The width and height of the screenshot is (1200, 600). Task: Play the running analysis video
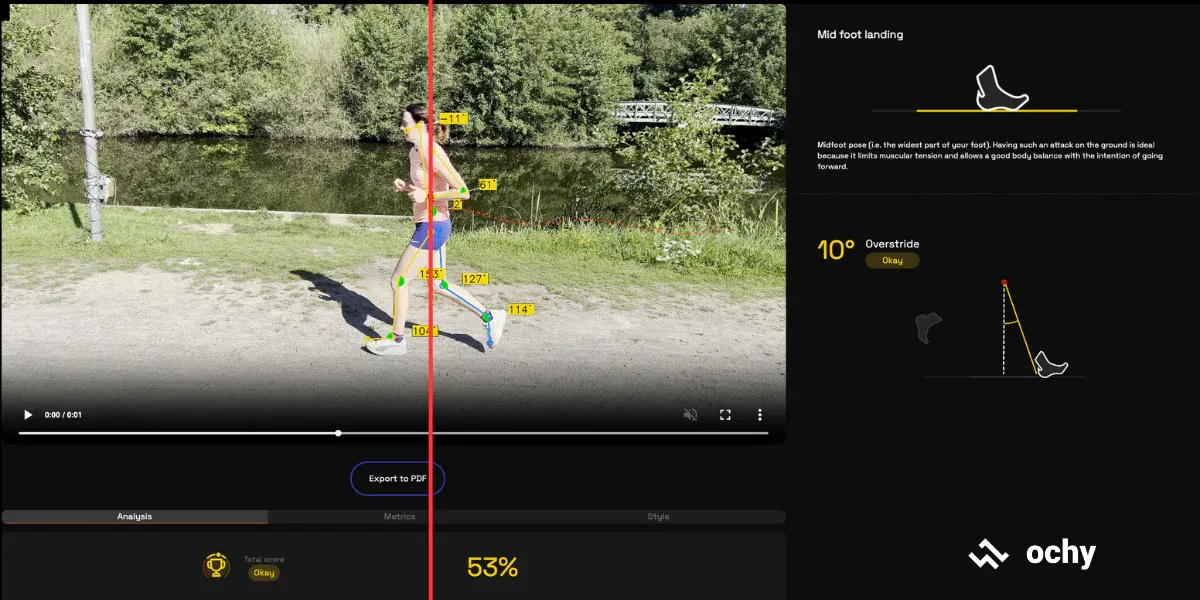coord(28,415)
